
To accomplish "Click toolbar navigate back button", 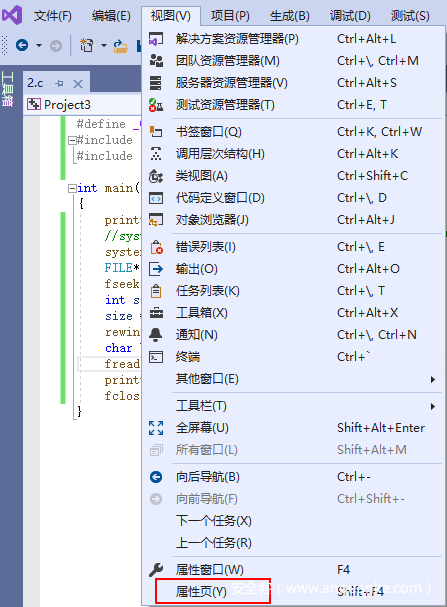I will [22, 46].
